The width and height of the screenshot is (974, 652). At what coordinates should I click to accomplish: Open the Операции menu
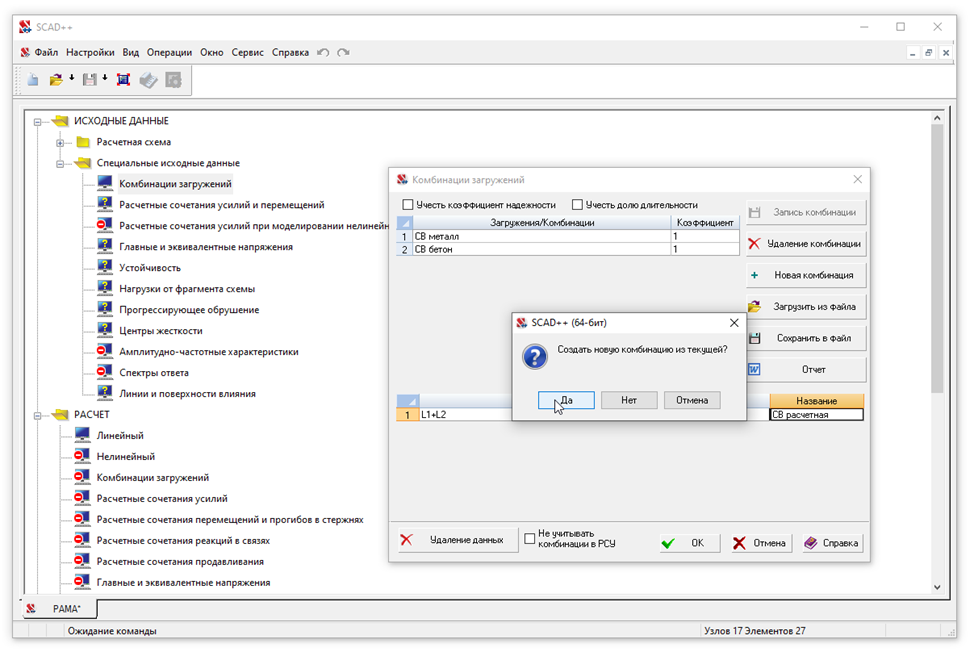tap(169, 52)
